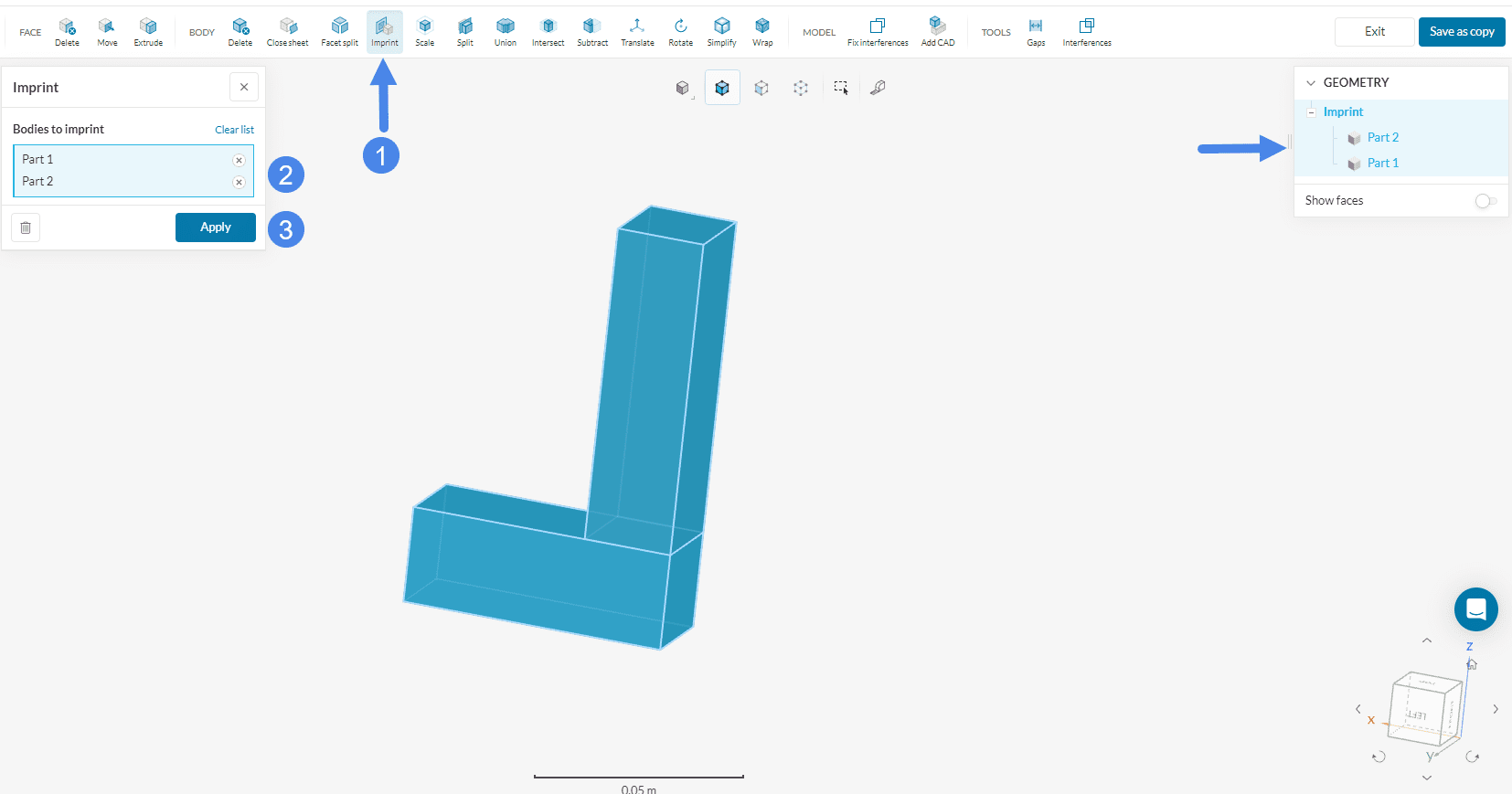Collapse the Imprint tree node
The height and width of the screenshot is (794, 1512).
click(1311, 112)
